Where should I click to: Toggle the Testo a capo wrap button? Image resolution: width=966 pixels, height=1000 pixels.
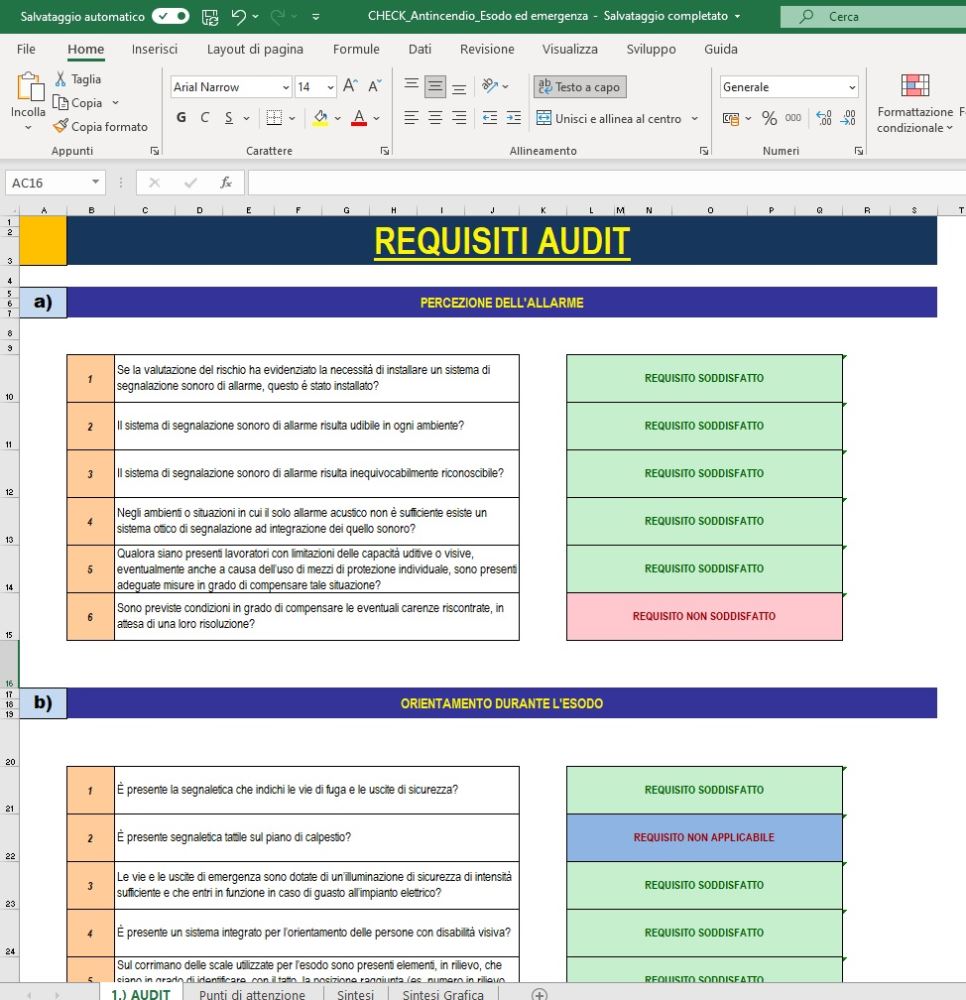click(580, 87)
